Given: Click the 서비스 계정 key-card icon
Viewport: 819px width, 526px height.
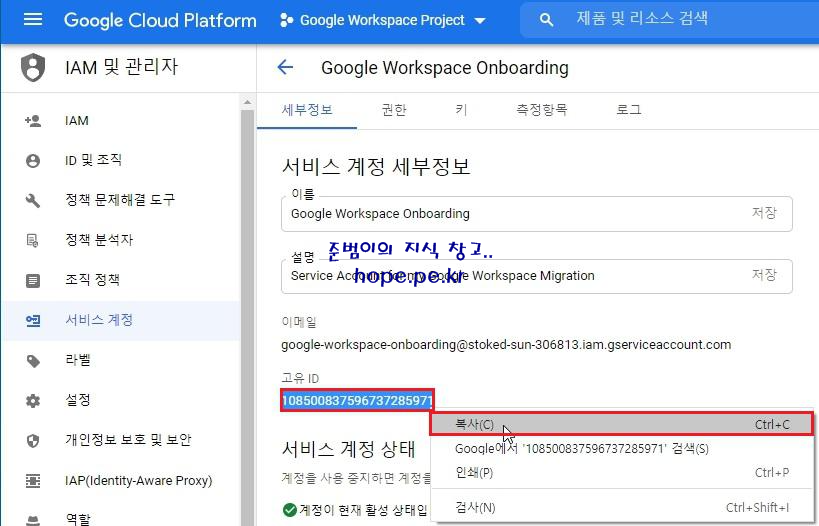Looking at the screenshot, I should [x=33, y=320].
